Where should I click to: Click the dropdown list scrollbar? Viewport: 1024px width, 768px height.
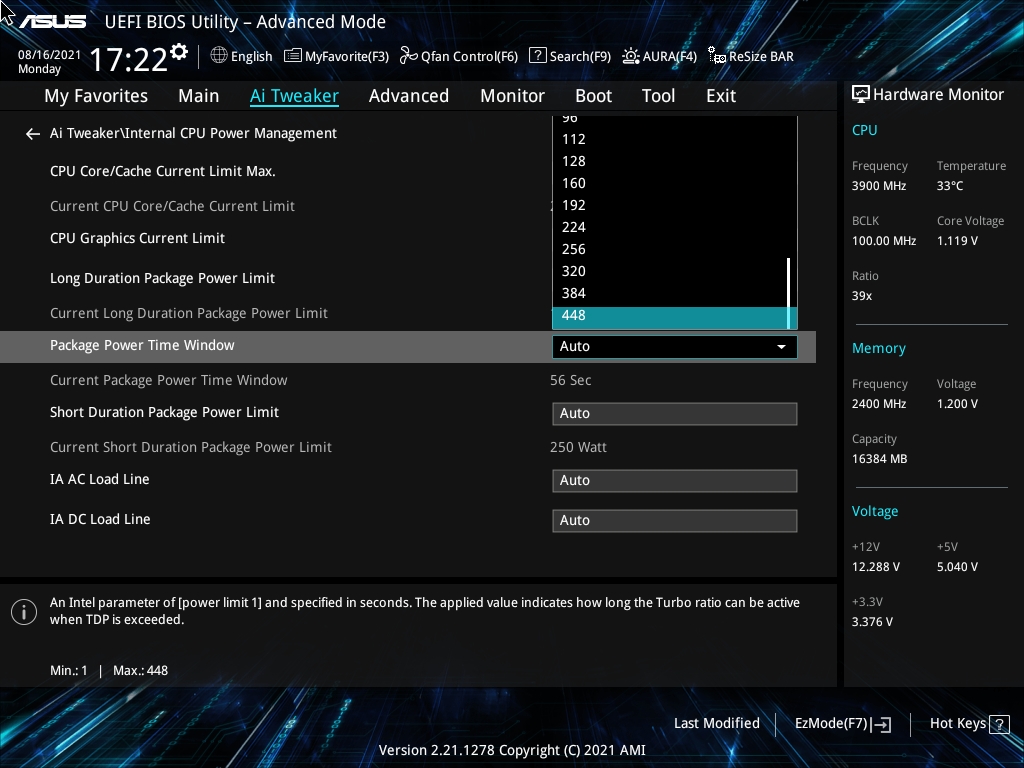pyautogui.click(x=789, y=293)
